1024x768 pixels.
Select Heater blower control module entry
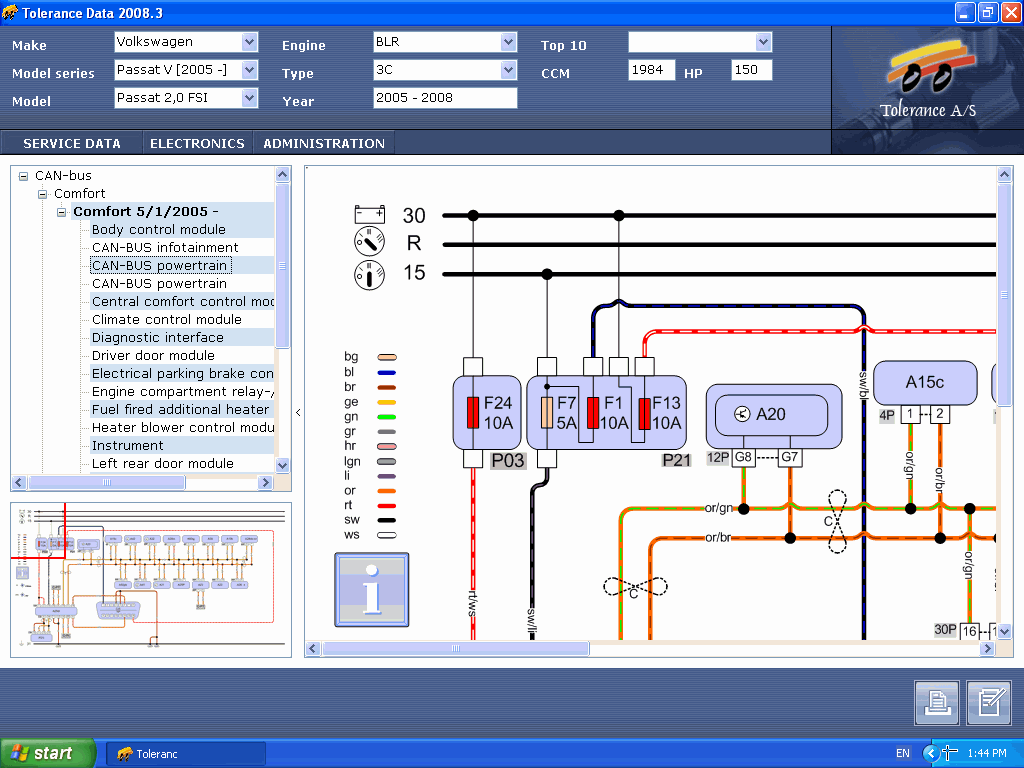[183, 428]
